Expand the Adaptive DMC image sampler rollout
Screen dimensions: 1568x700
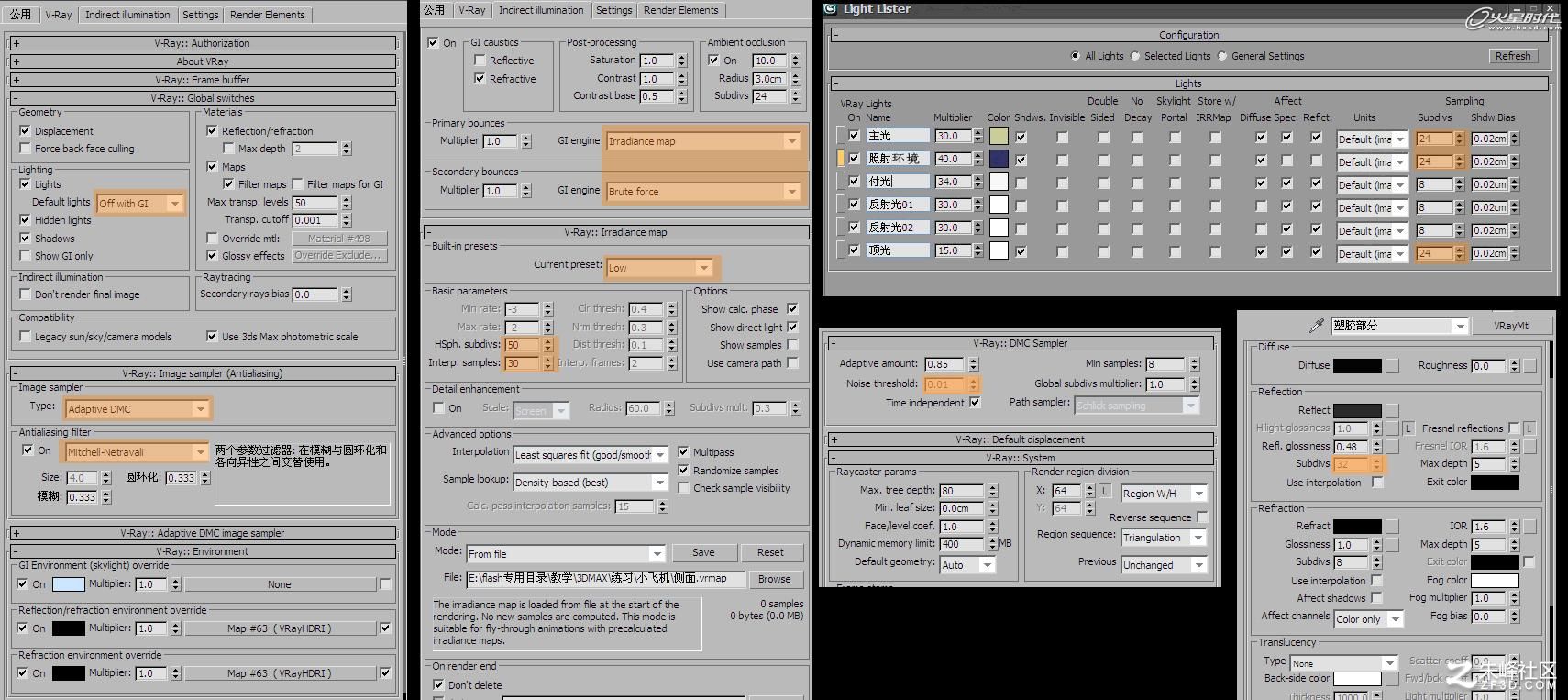point(203,533)
